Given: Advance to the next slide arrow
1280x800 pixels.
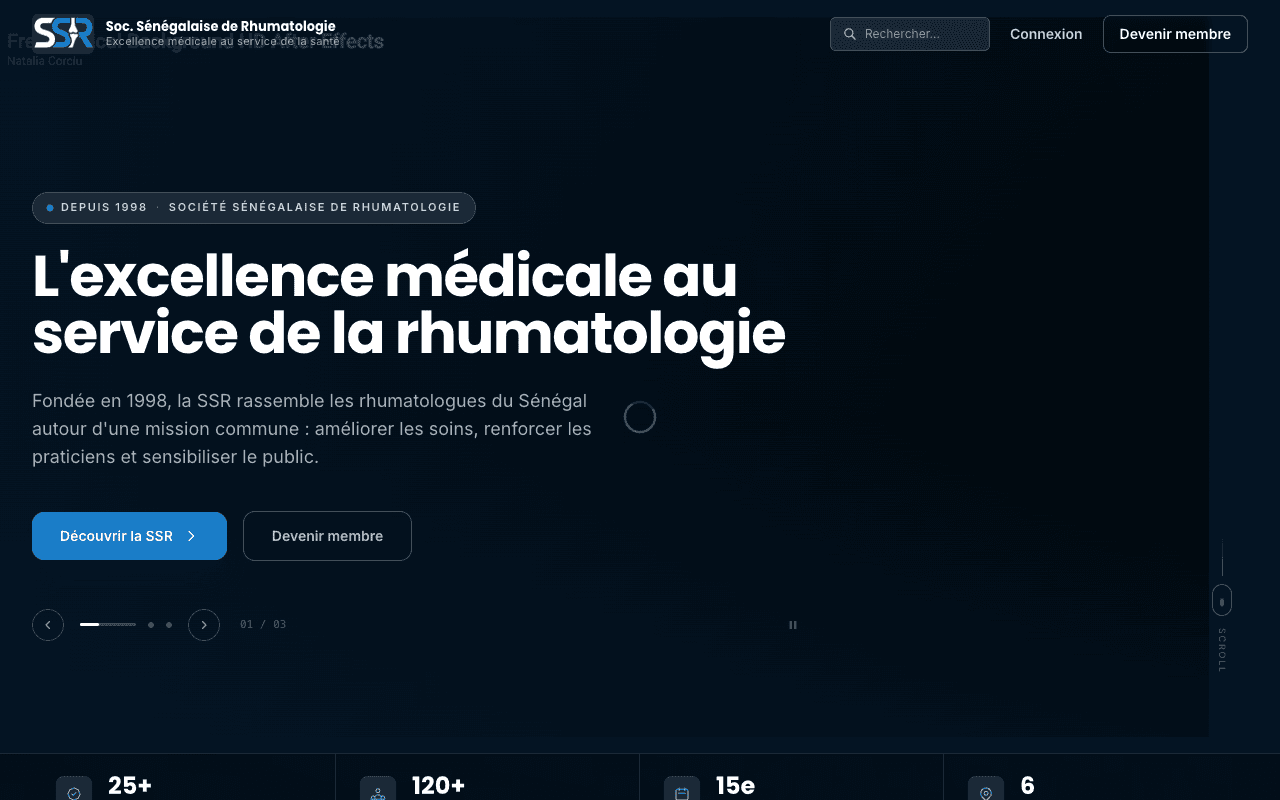Looking at the screenshot, I should (204, 625).
